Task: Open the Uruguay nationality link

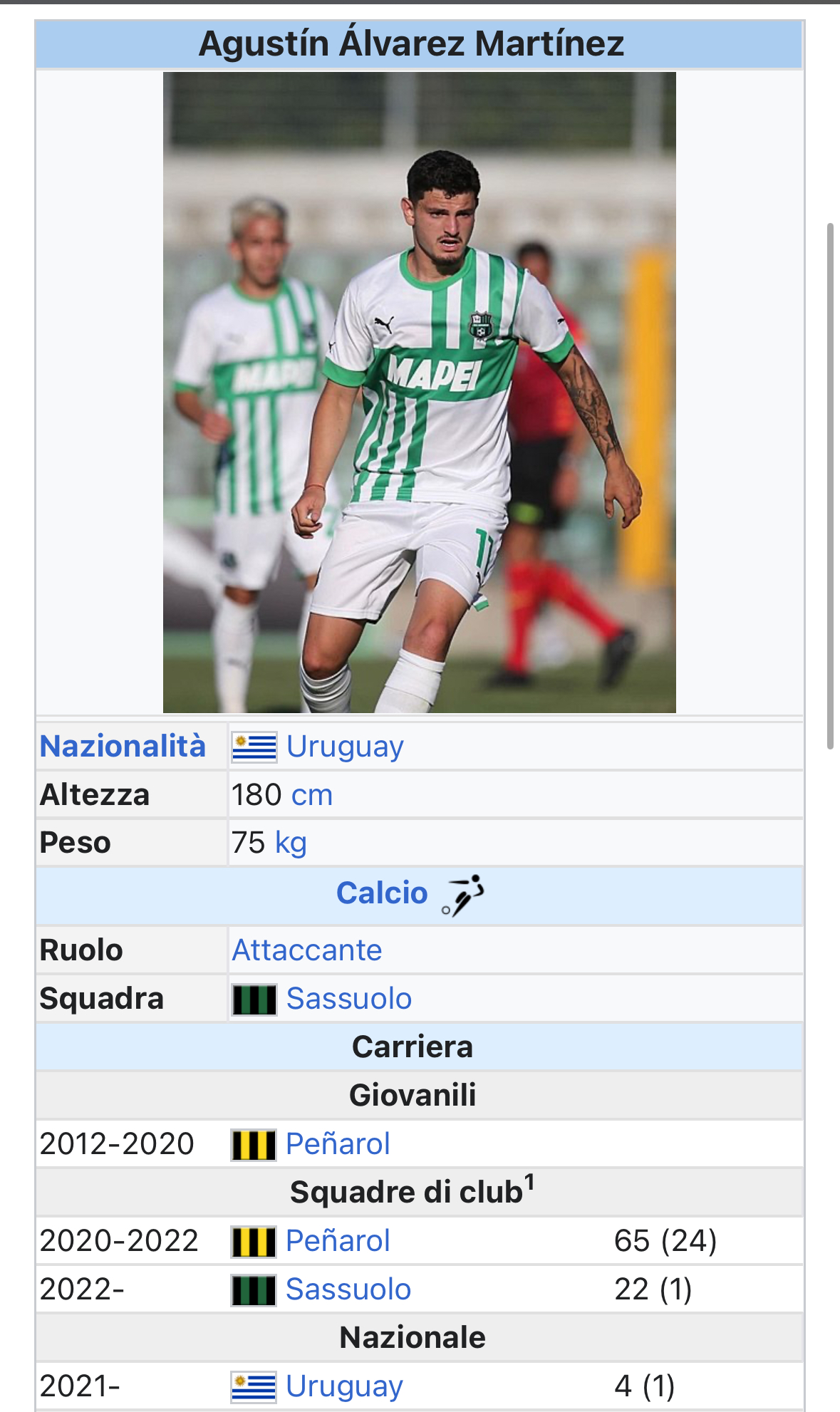Action: coord(345,747)
